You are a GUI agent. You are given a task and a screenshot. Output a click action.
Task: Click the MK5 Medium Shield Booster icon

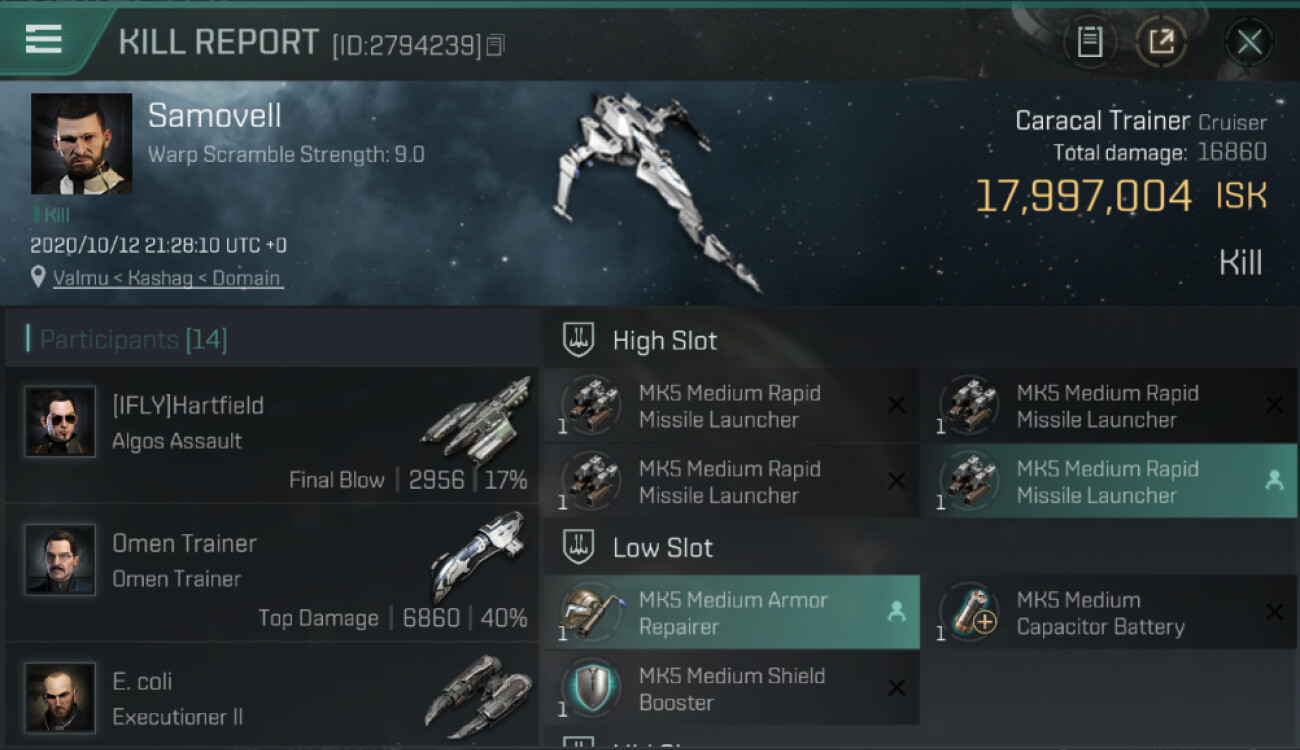point(592,688)
